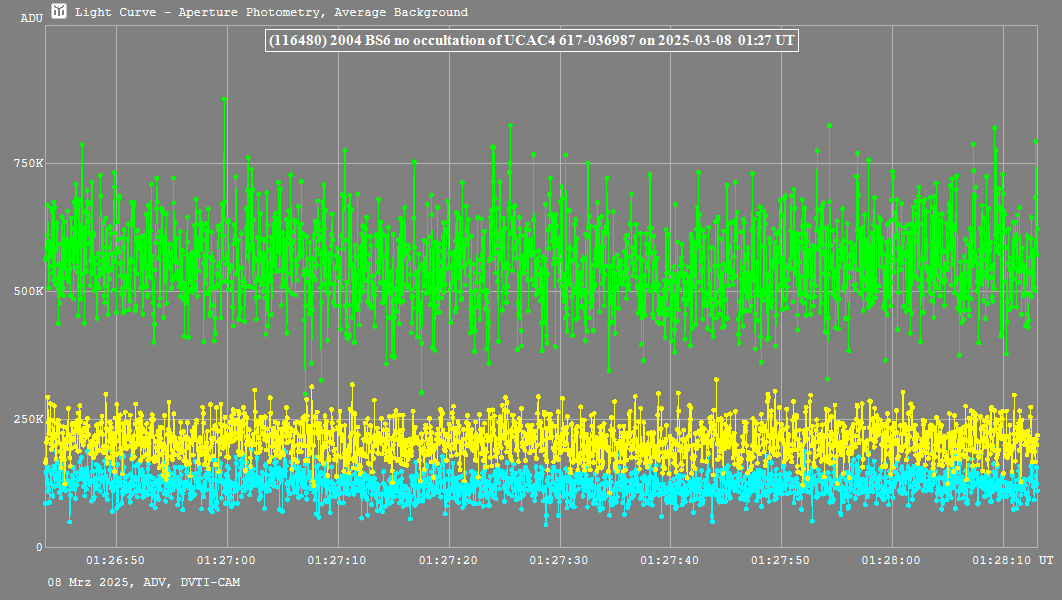The width and height of the screenshot is (1062, 600).
Task: Select the 01:28:10 time tick label
Action: pyautogui.click(x=1001, y=561)
